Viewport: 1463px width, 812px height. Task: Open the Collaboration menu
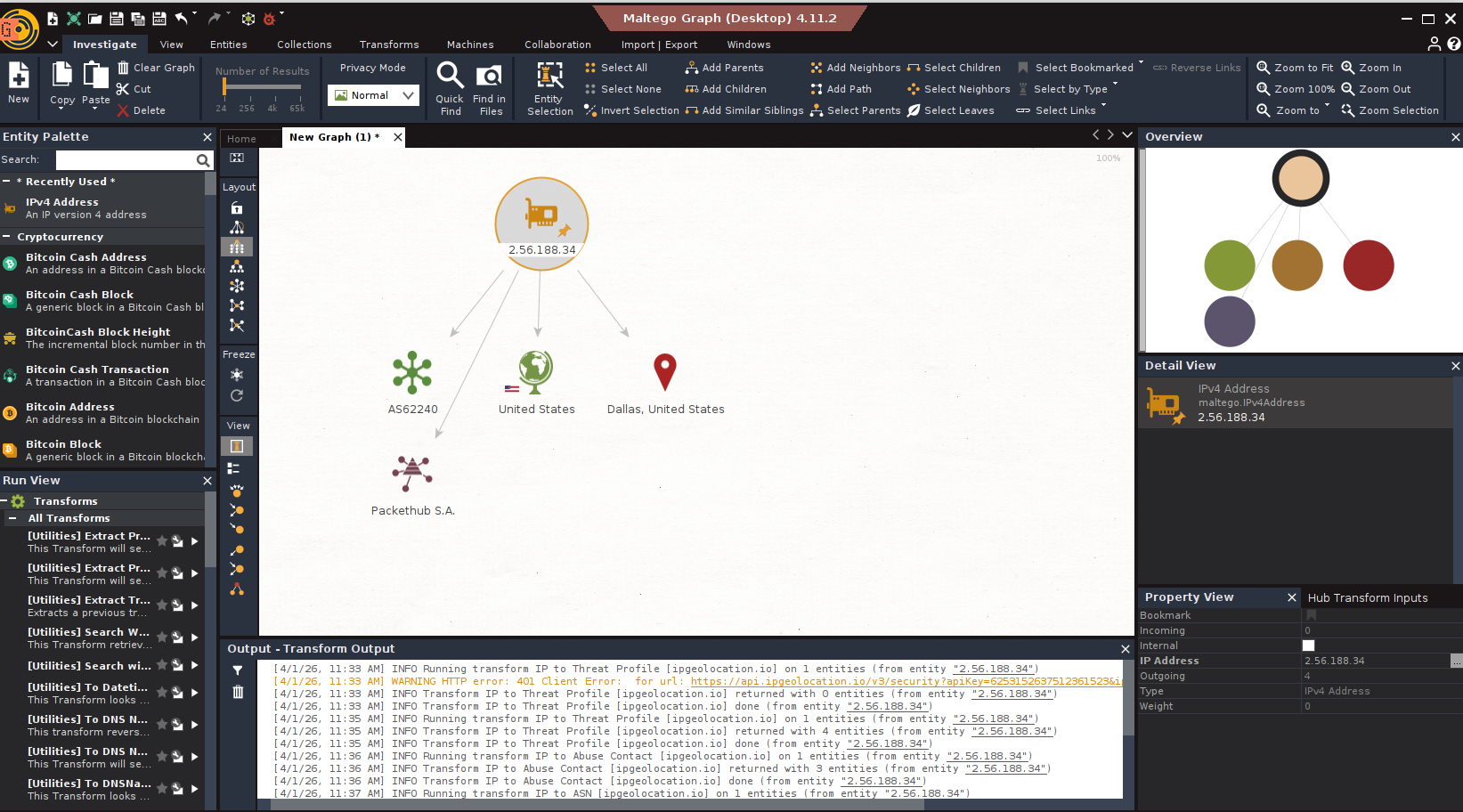557,44
